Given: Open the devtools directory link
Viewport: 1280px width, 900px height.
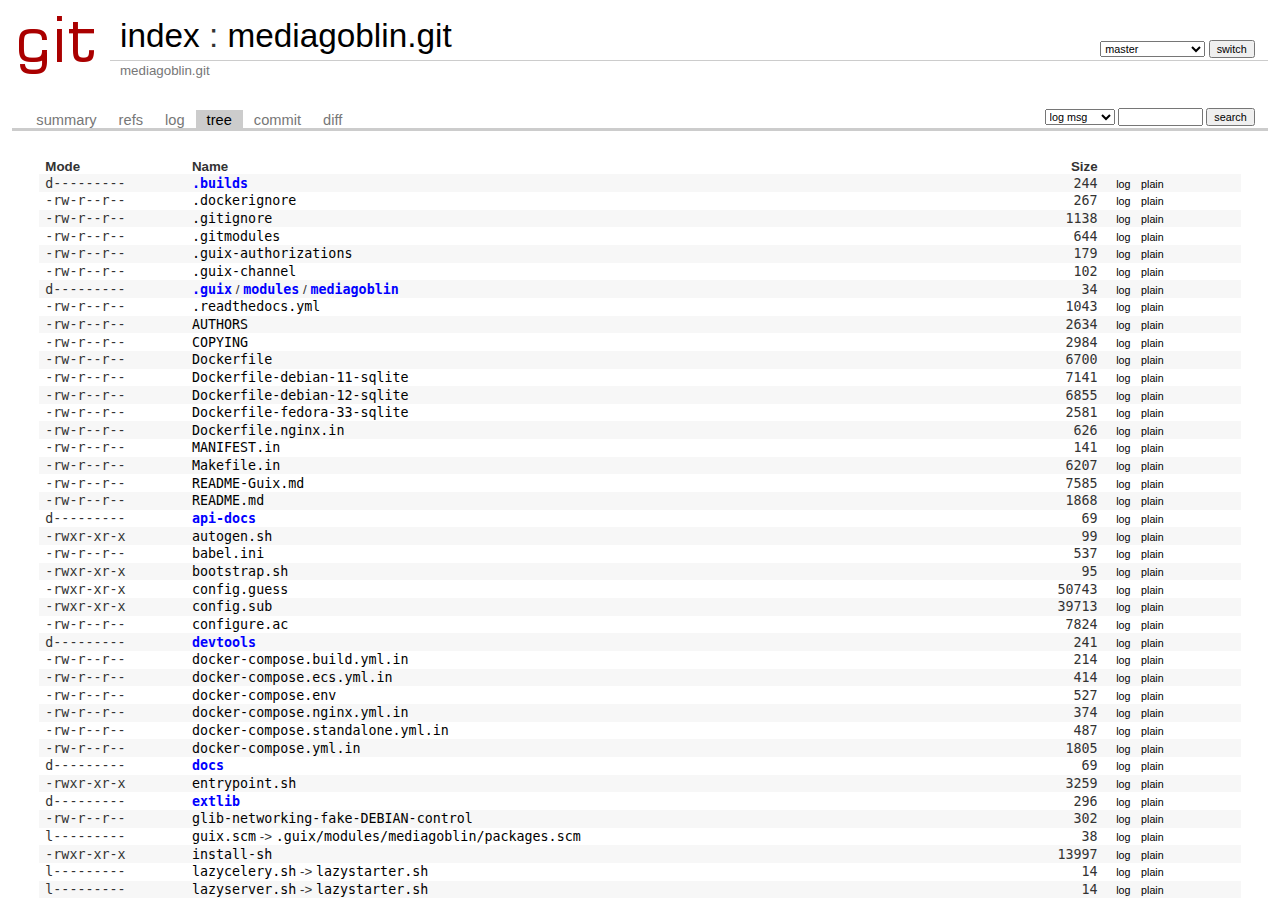Looking at the screenshot, I should click(x=224, y=642).
